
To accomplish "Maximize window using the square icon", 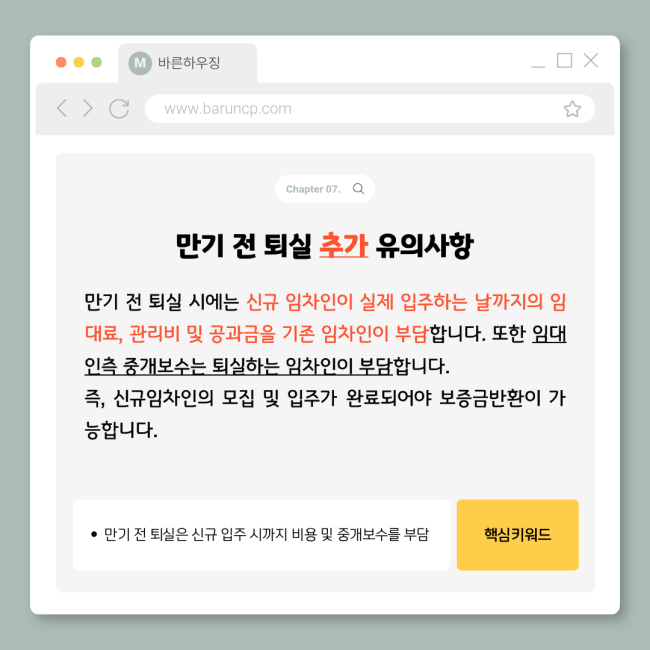I will [x=564, y=60].
